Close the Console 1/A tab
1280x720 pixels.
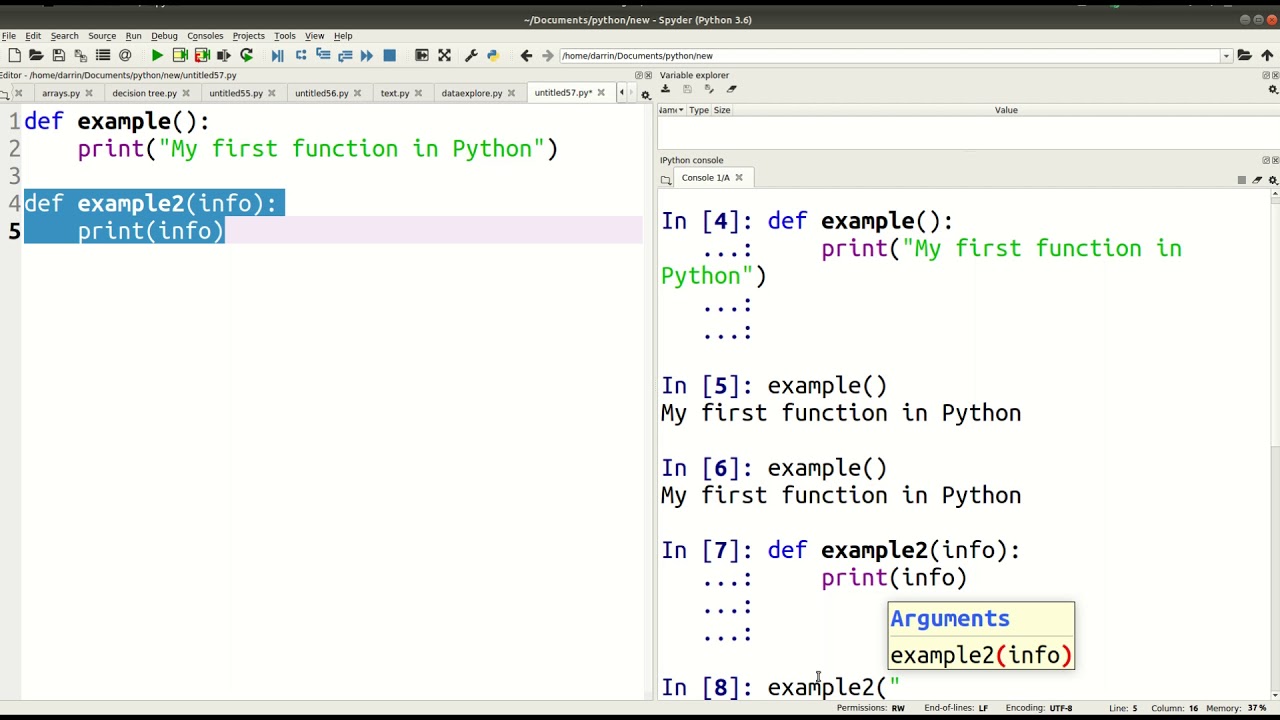pyautogui.click(x=739, y=178)
